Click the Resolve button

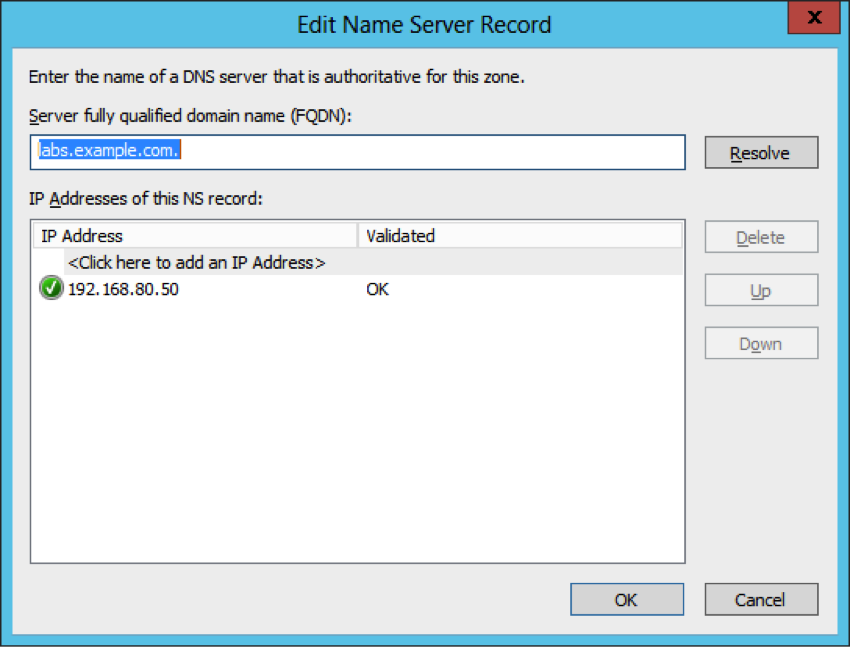coord(760,153)
